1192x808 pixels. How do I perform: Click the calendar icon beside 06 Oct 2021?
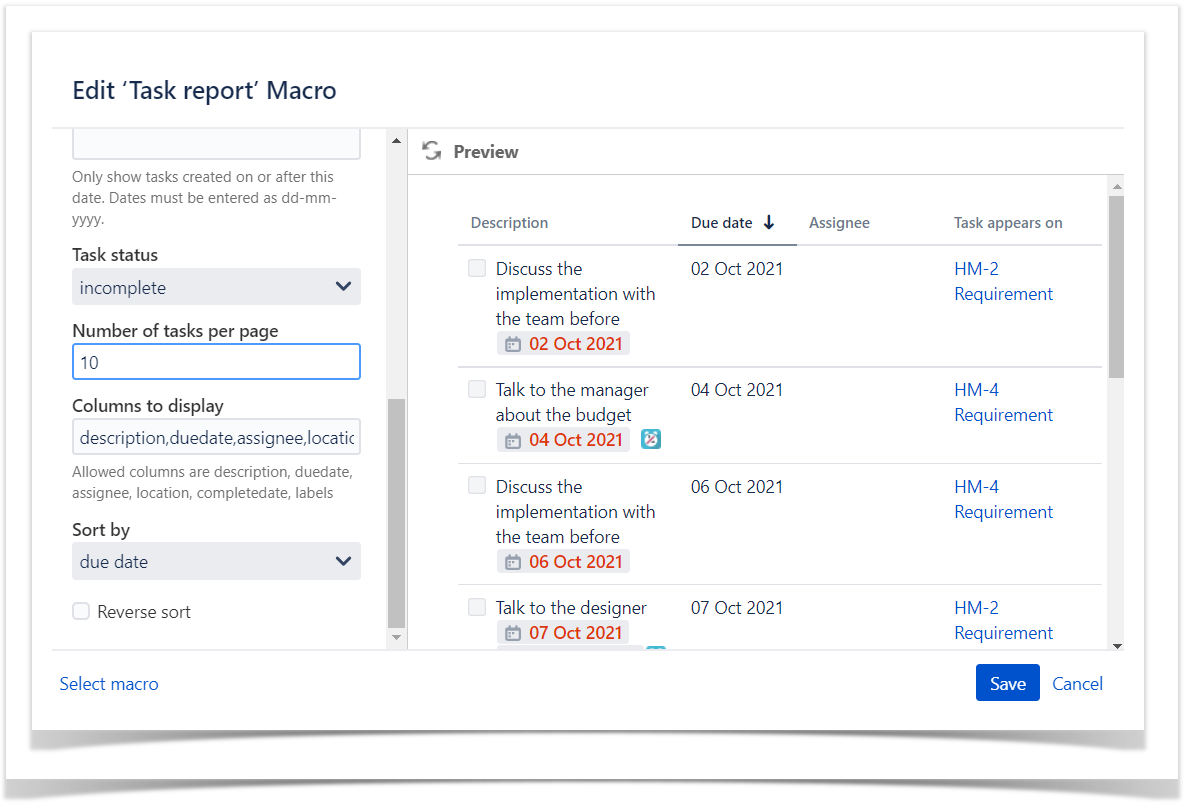pos(513,562)
